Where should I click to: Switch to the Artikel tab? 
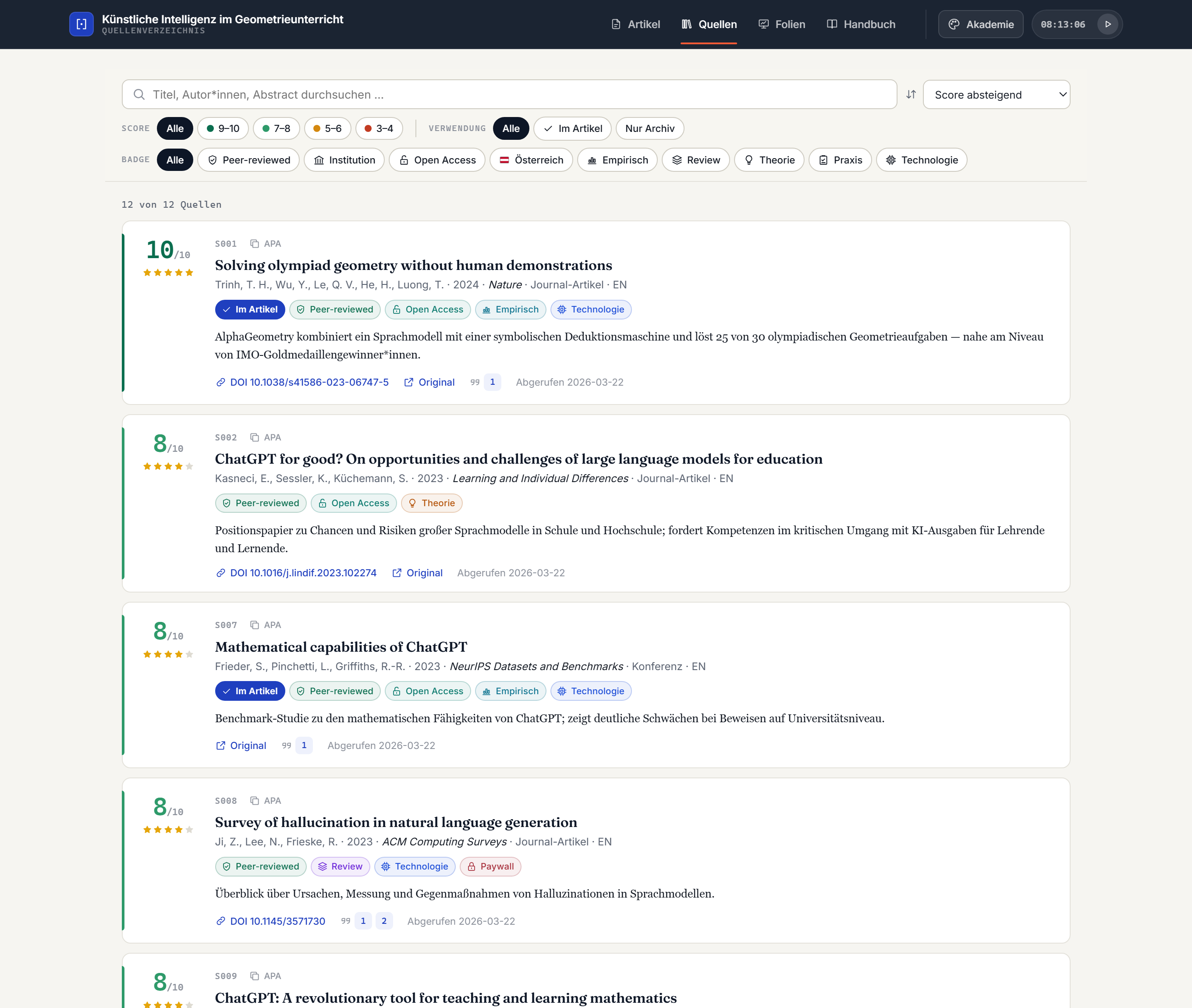point(635,24)
